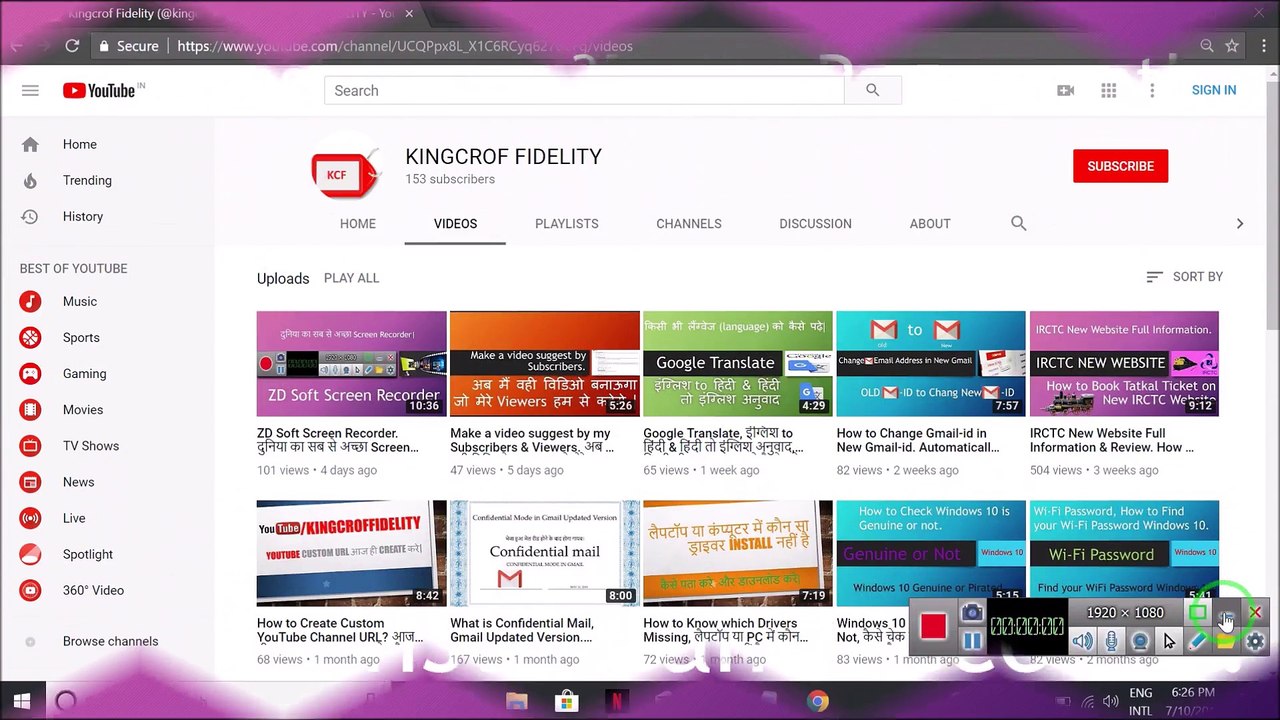
Task: Bookmark this page with the star icon
Action: [x=1232, y=46]
